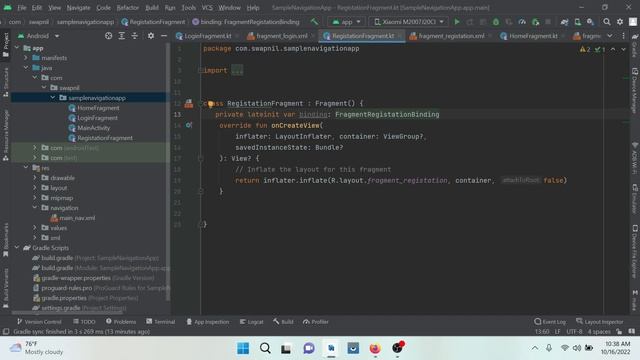Screen dimensions: 640x360
Task: Click UTF-8 encoding in status bar
Action: tap(574, 331)
